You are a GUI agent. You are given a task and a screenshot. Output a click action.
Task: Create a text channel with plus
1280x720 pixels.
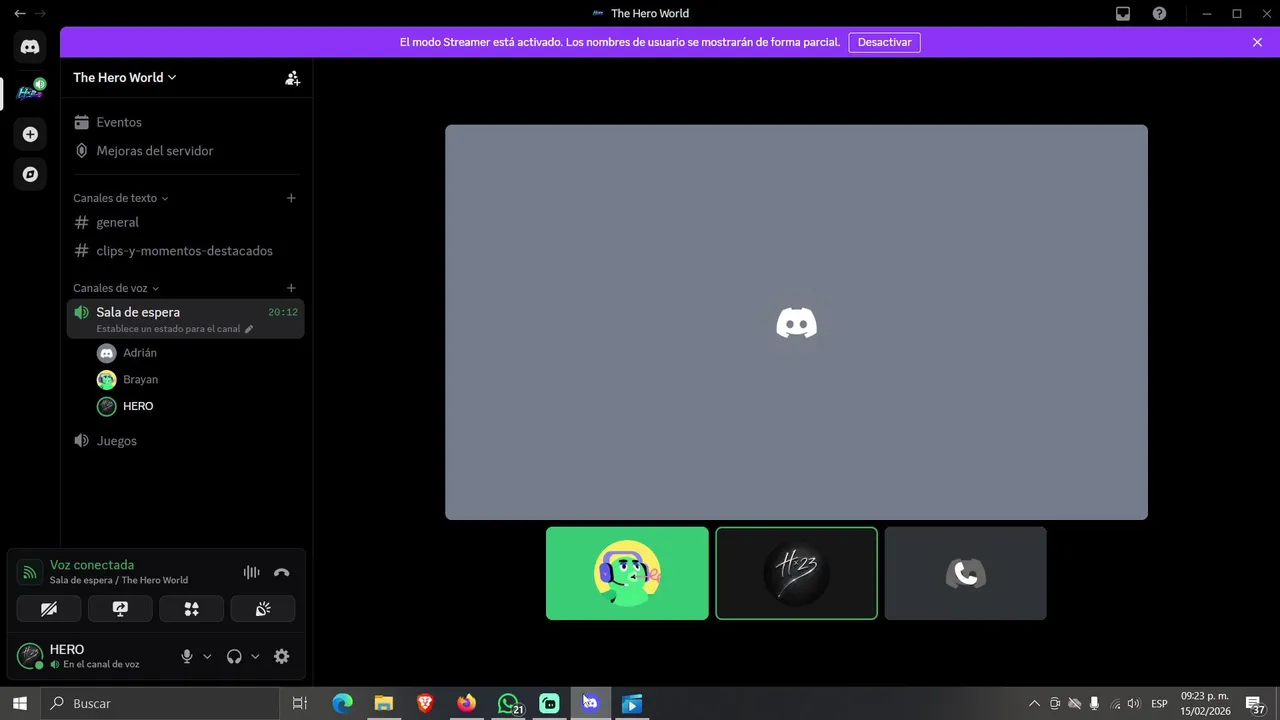291,198
